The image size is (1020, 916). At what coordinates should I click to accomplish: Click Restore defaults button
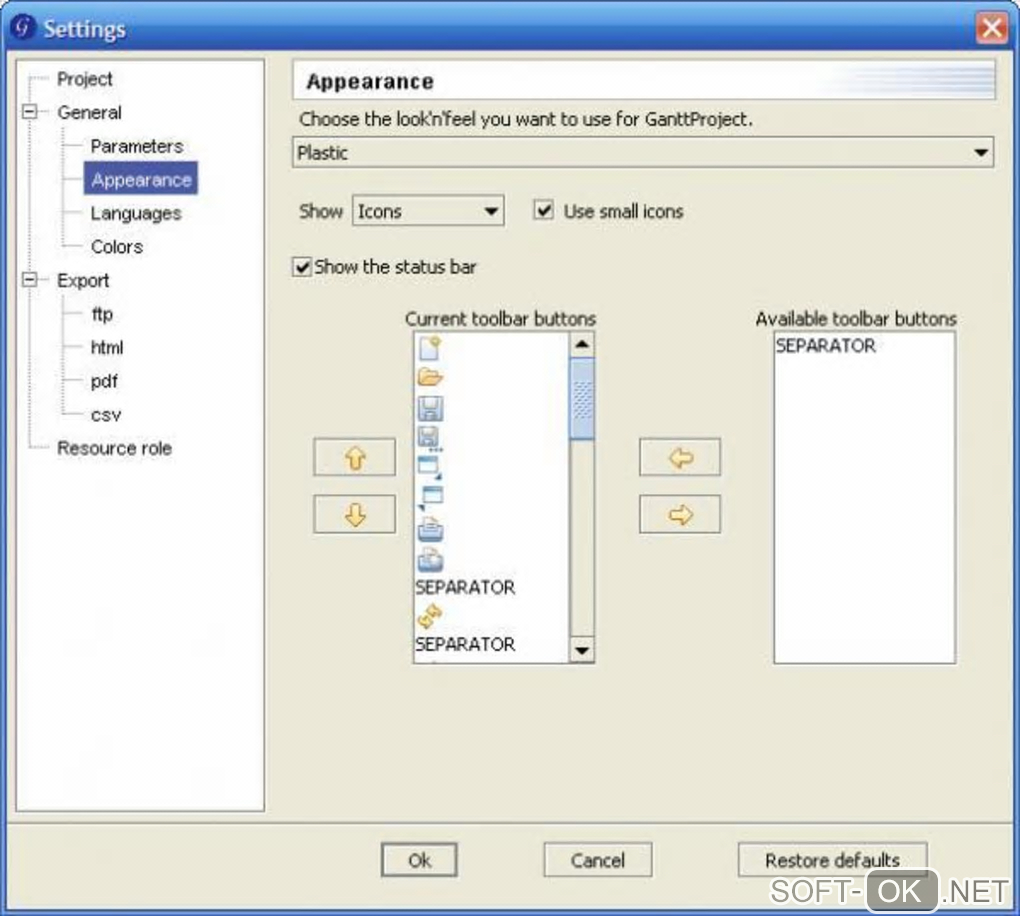click(832, 860)
